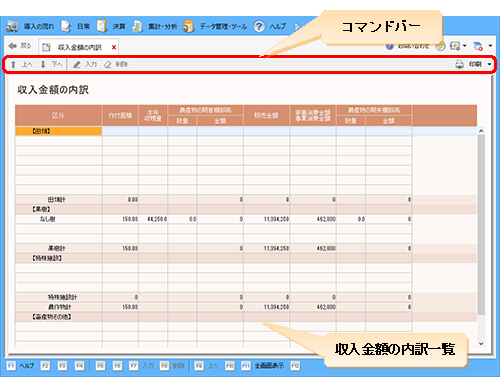This screenshot has width=500, height=377.
Task: Click the vertical scrollbar down arrow
Action: pyautogui.click(x=481, y=343)
